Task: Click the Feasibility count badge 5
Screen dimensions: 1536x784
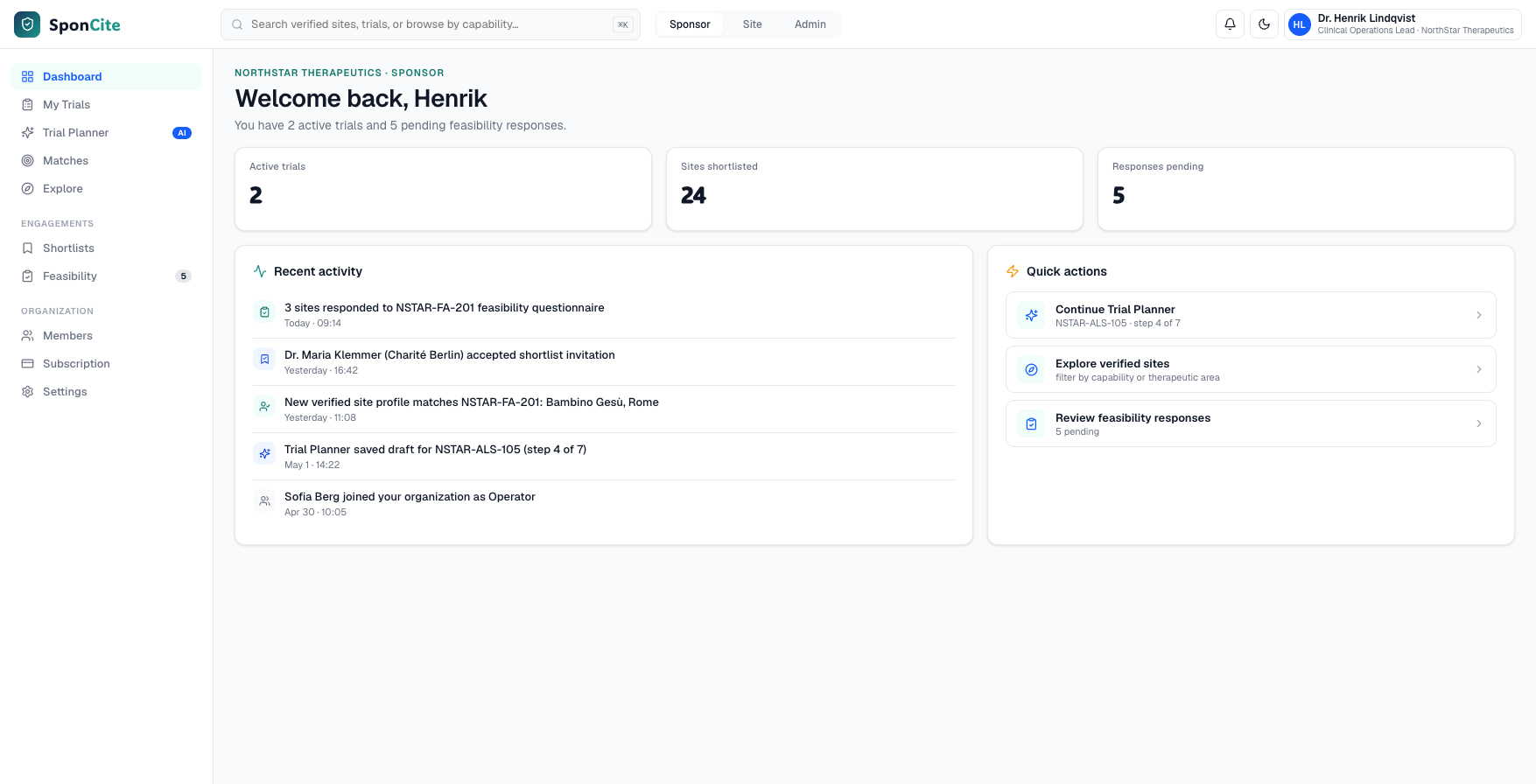Action: [x=183, y=276]
